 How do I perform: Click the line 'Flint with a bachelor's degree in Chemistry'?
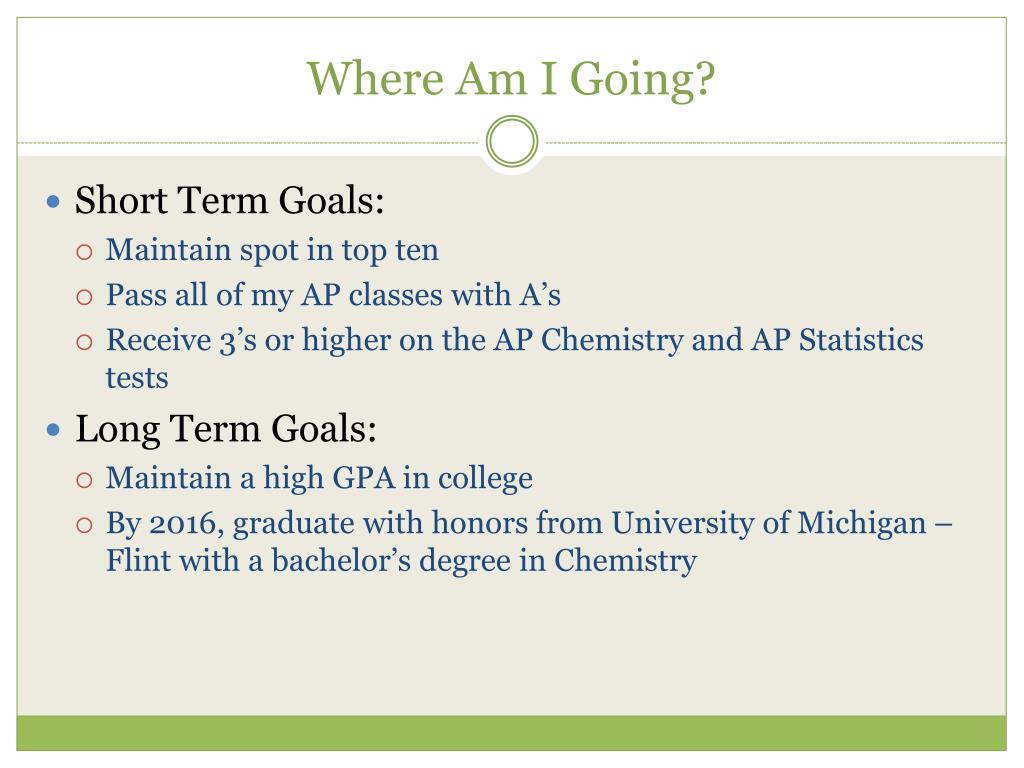[x=401, y=561]
